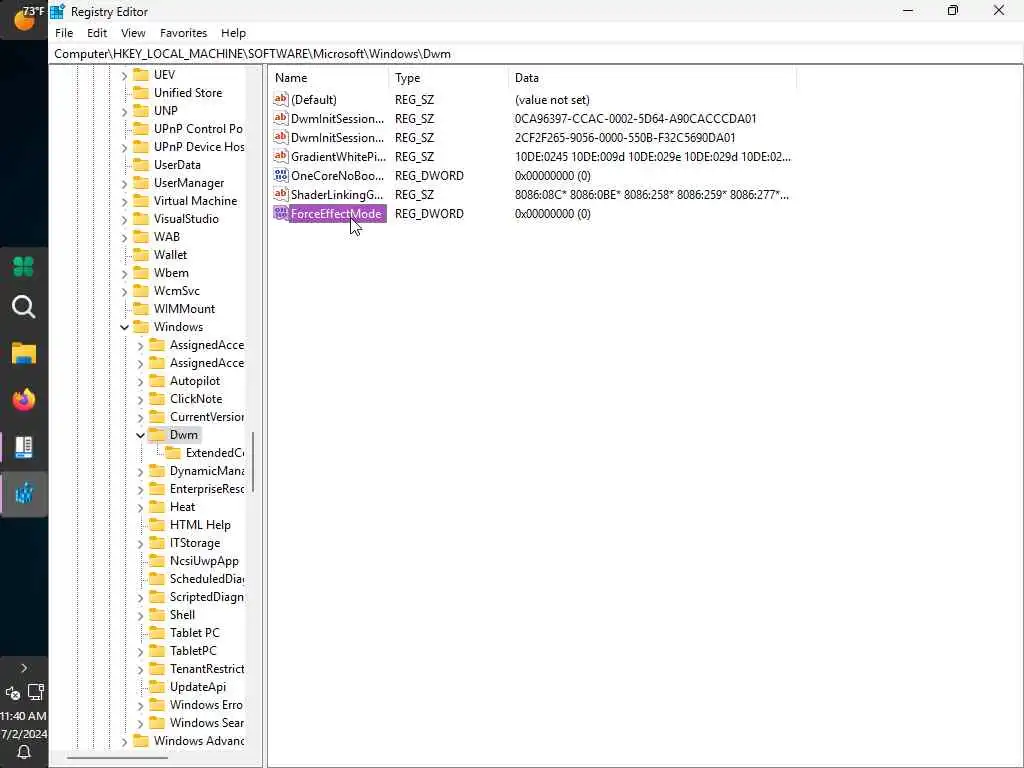Select the NcsiUwpApp key

pyautogui.click(x=204, y=561)
